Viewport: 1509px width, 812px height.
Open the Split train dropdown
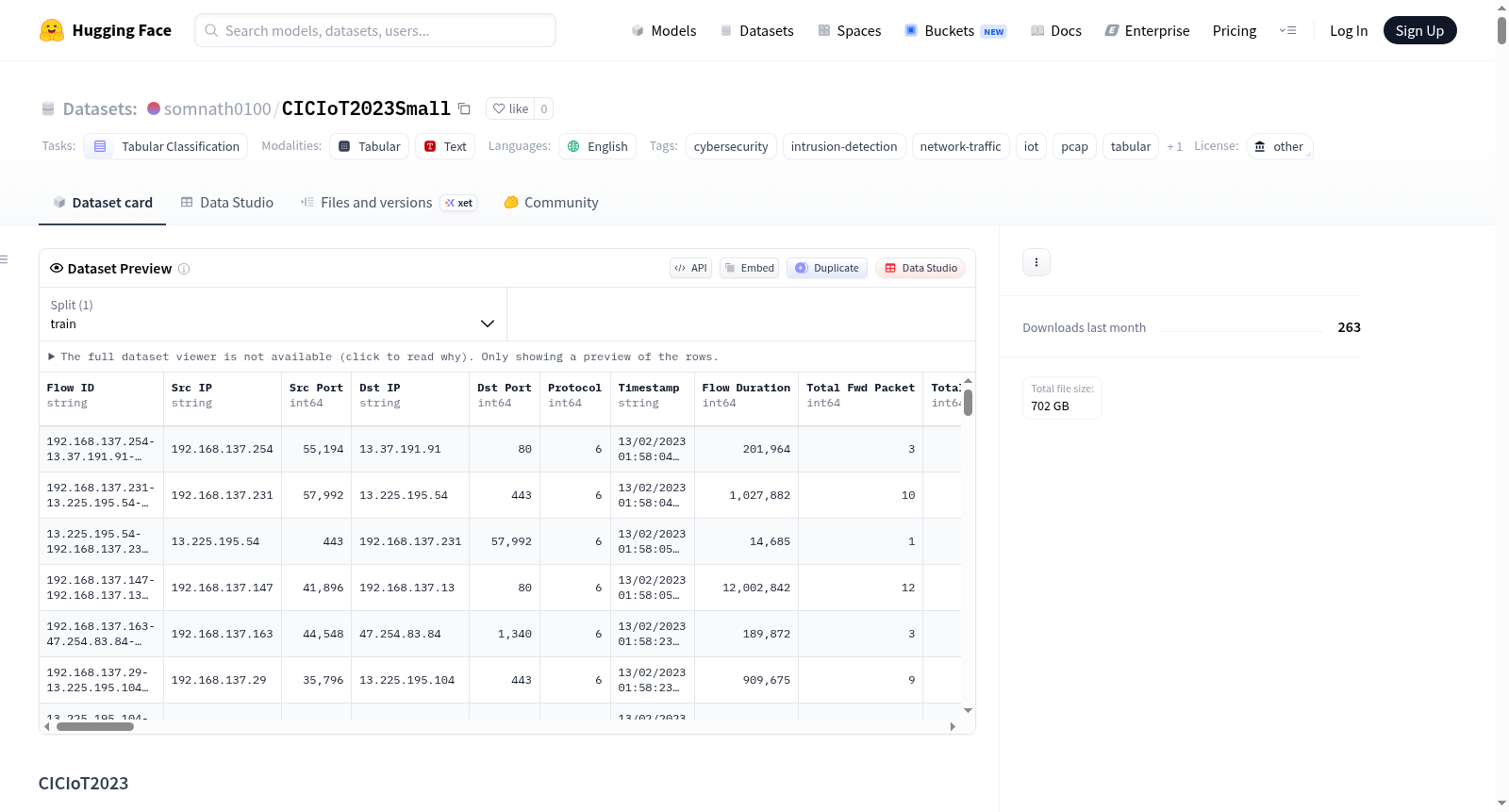tap(274, 314)
